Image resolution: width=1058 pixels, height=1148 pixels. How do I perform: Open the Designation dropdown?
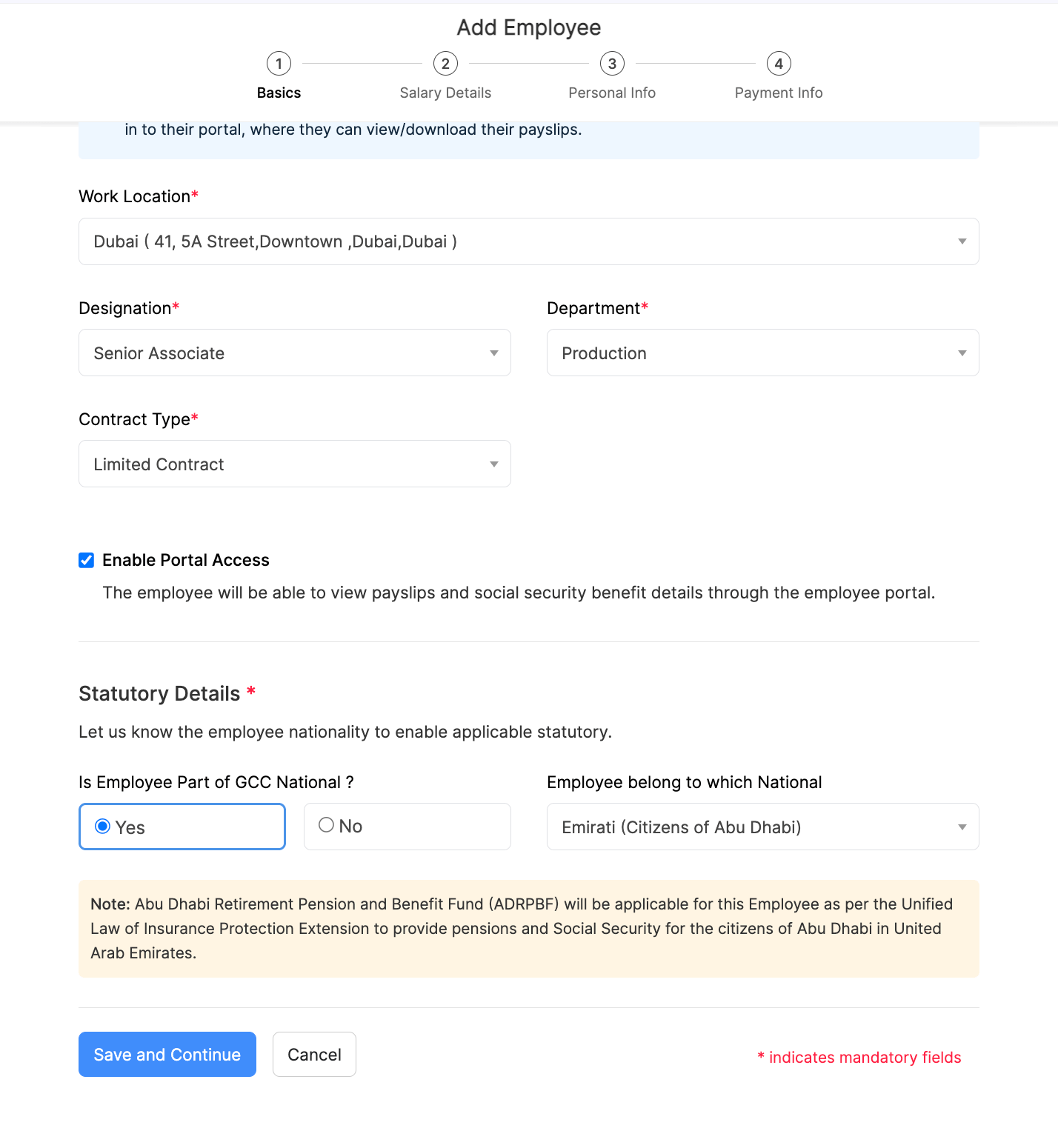pos(294,353)
